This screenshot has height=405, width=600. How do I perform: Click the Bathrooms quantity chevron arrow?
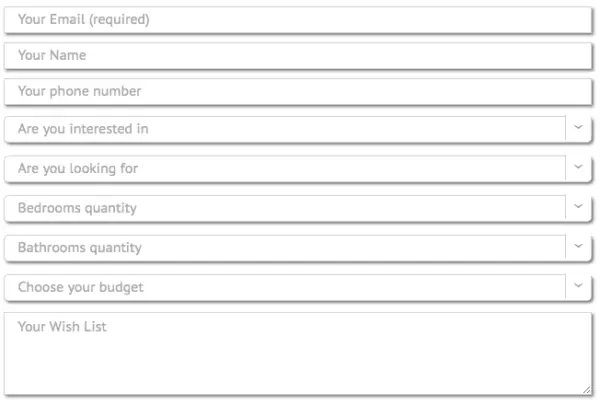point(580,247)
